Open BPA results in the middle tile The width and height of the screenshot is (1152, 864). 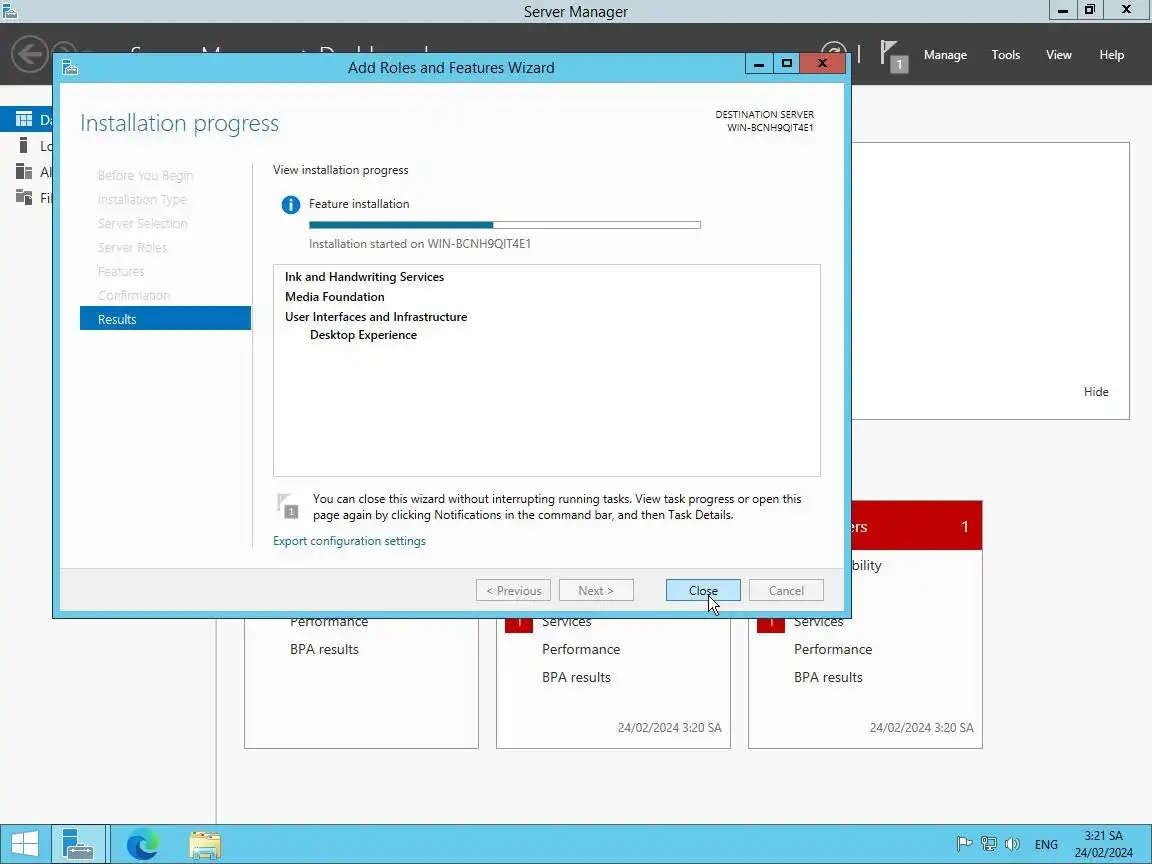576,677
